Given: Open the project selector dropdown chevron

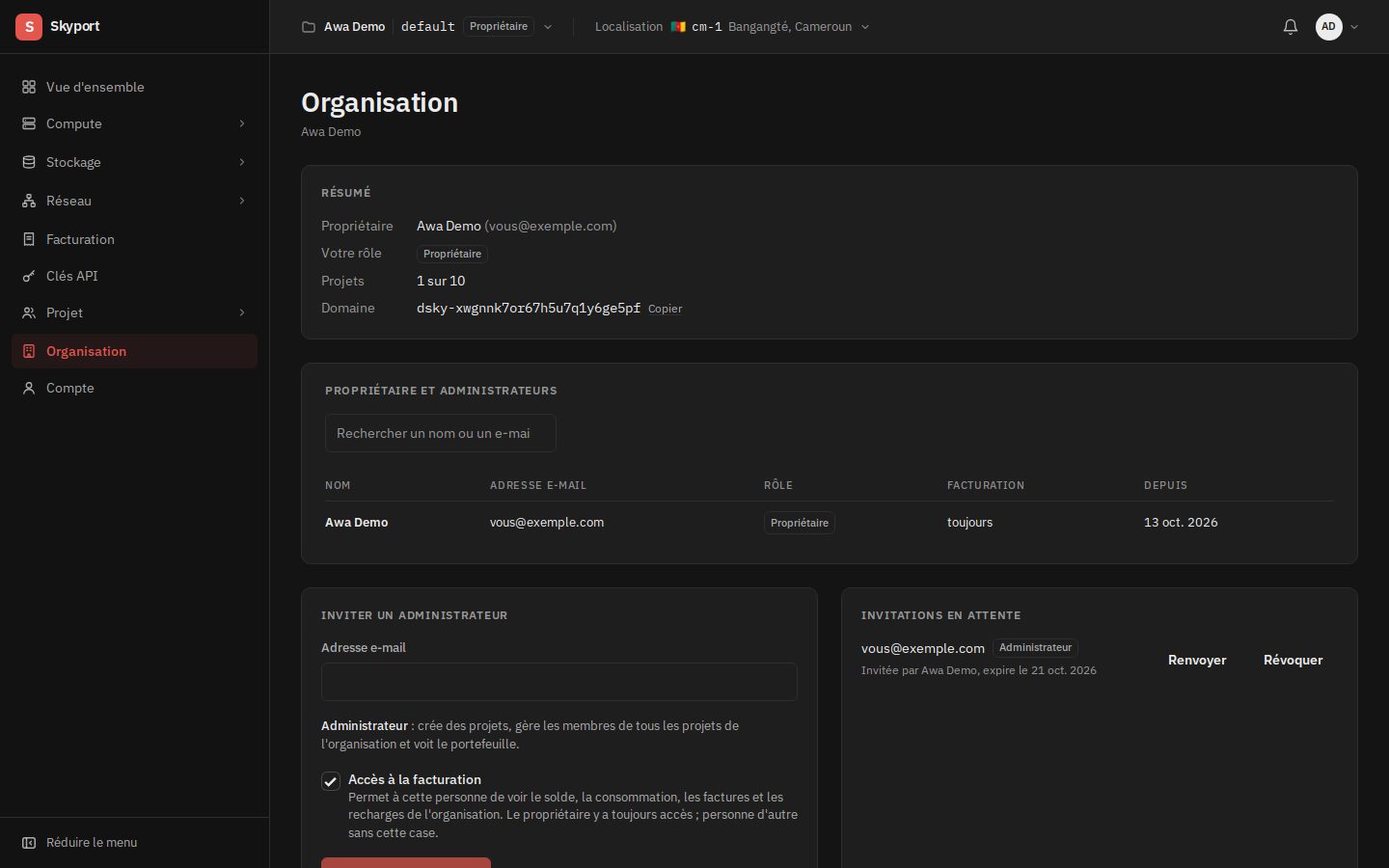Looking at the screenshot, I should [x=548, y=27].
